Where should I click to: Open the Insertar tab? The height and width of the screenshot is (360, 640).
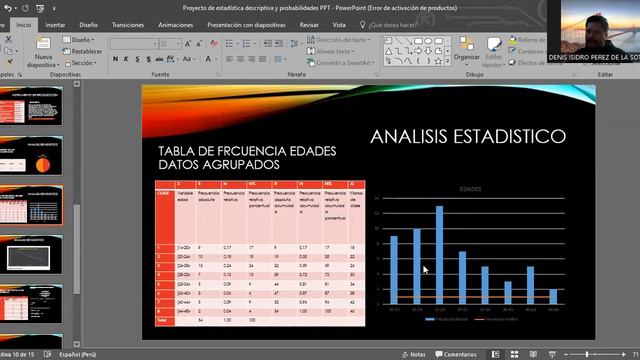pos(55,25)
